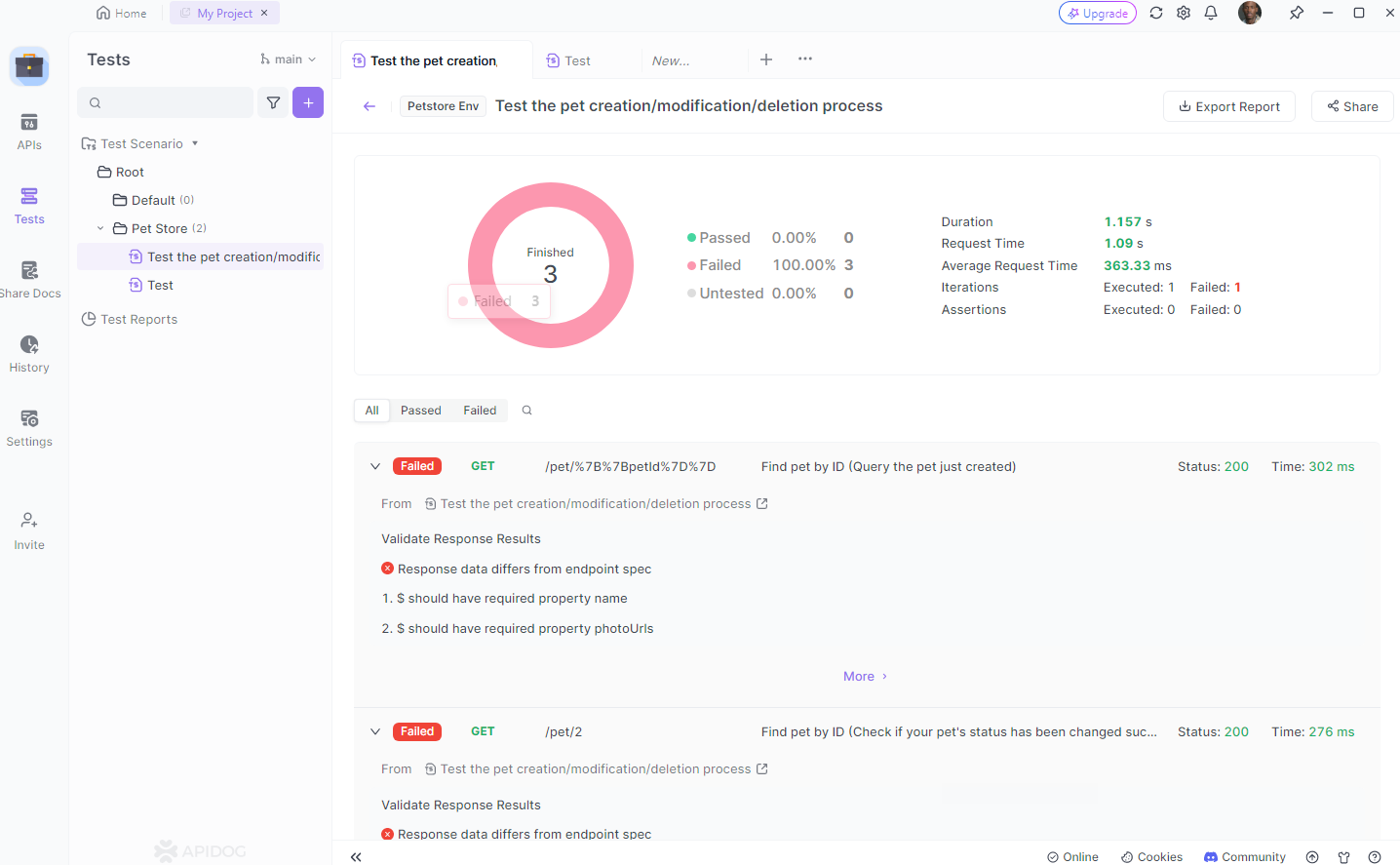Open the notifications bell
Viewport: 1400px width, 865px height.
(1211, 13)
